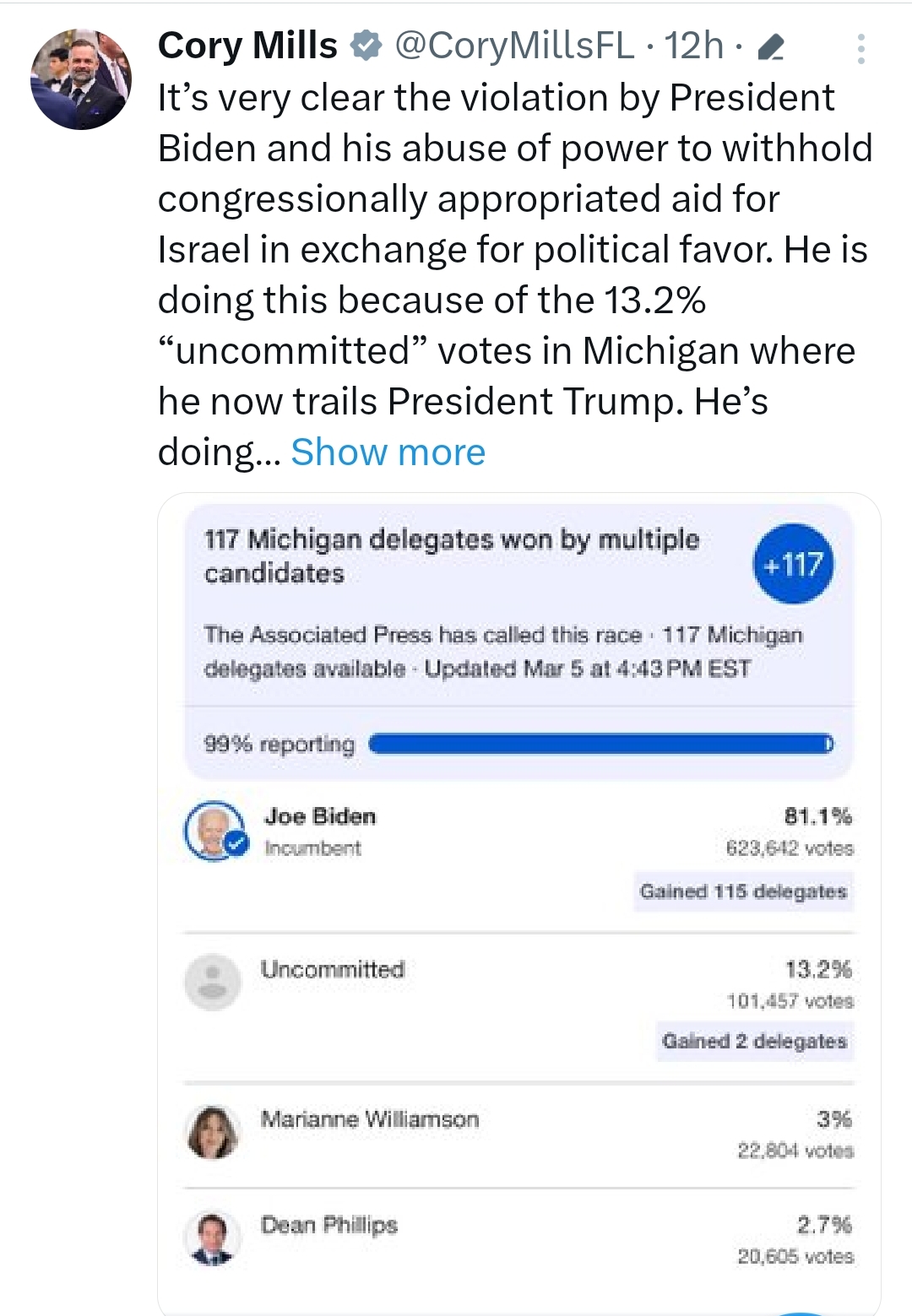Click the Uncommitted placeholder avatar
912x1316 pixels.
pyautogui.click(x=213, y=982)
